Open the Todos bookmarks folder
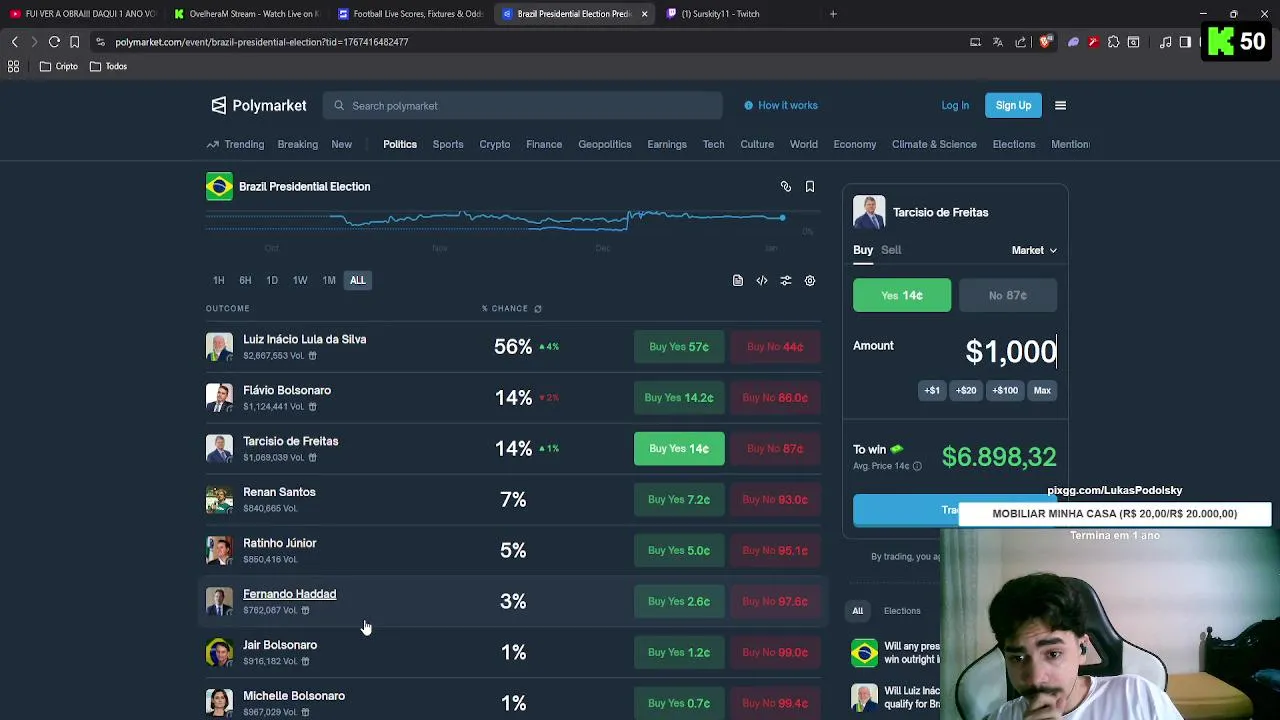The width and height of the screenshot is (1280, 720). (x=108, y=66)
